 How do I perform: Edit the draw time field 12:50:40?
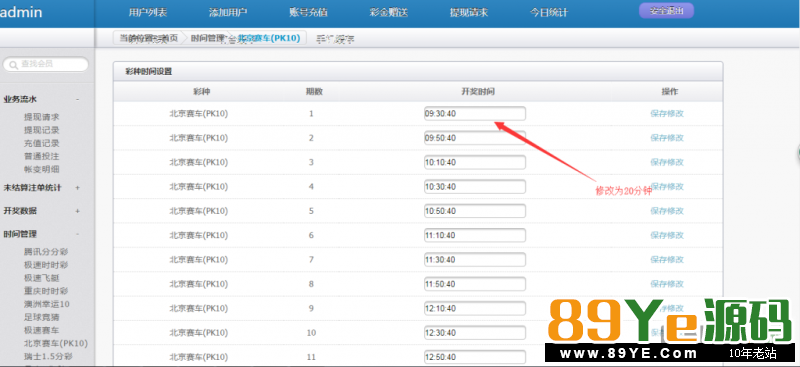click(474, 357)
